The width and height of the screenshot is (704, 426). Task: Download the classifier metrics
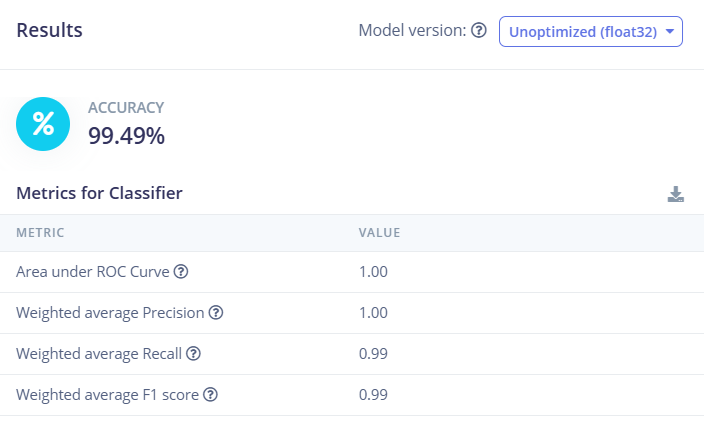676,194
